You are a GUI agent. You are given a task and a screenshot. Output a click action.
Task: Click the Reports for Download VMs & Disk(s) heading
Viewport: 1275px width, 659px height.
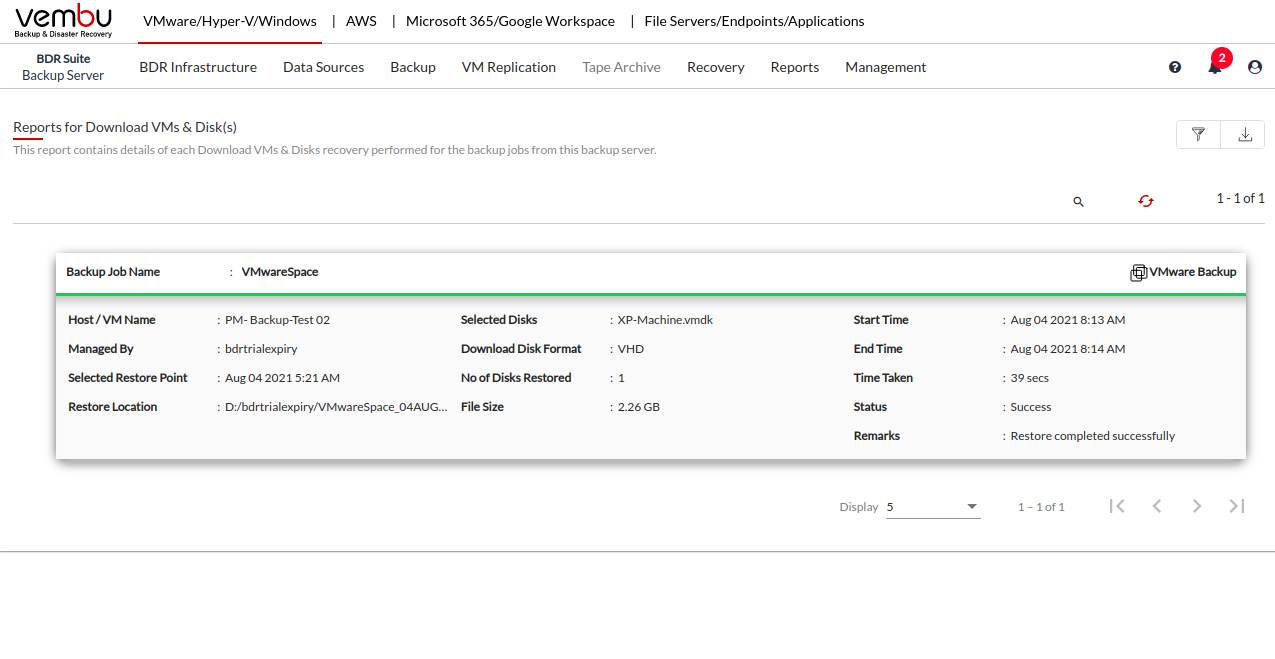125,127
